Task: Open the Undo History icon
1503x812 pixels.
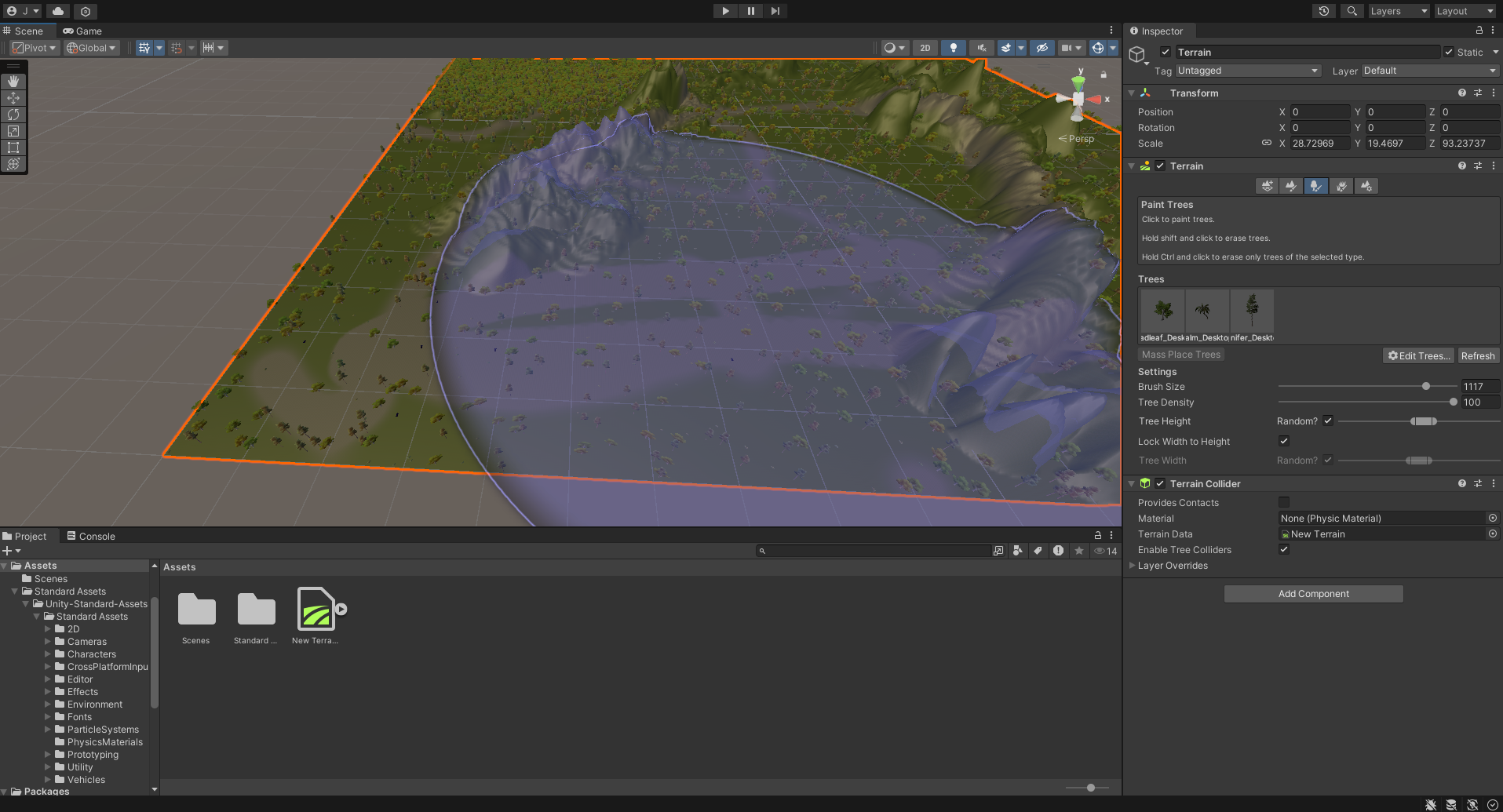Action: [x=1324, y=11]
